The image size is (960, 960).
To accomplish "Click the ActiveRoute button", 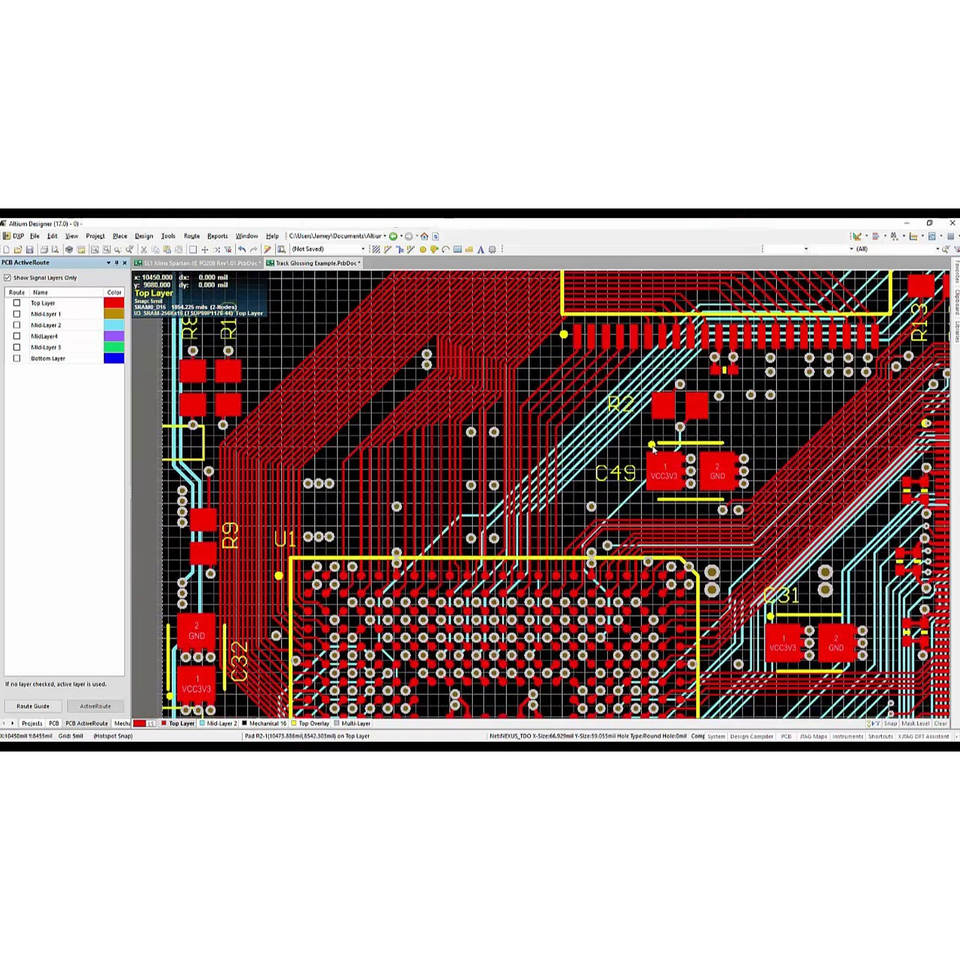I will (95, 706).
